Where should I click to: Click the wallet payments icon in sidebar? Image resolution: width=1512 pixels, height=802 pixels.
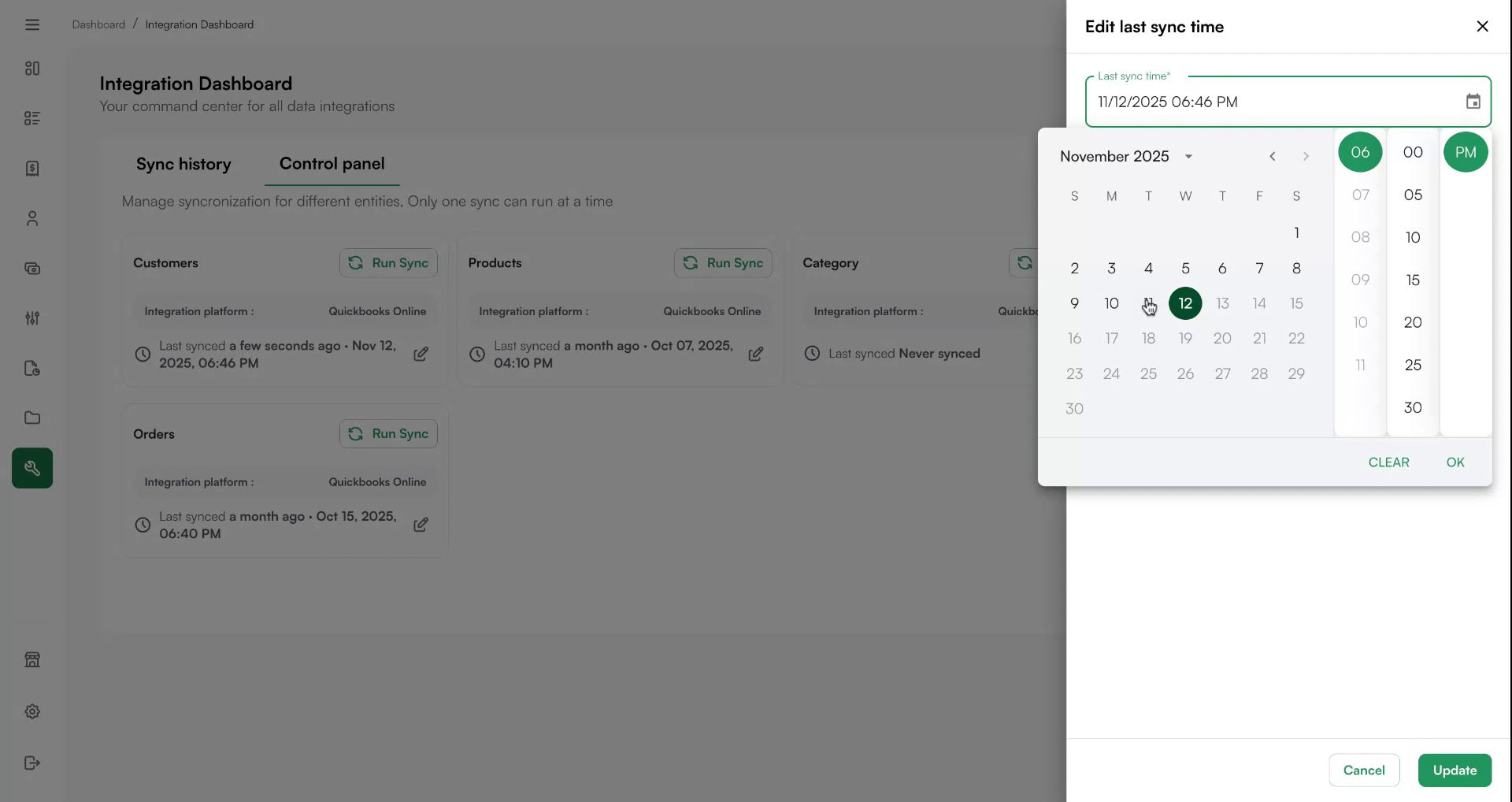coord(31,268)
